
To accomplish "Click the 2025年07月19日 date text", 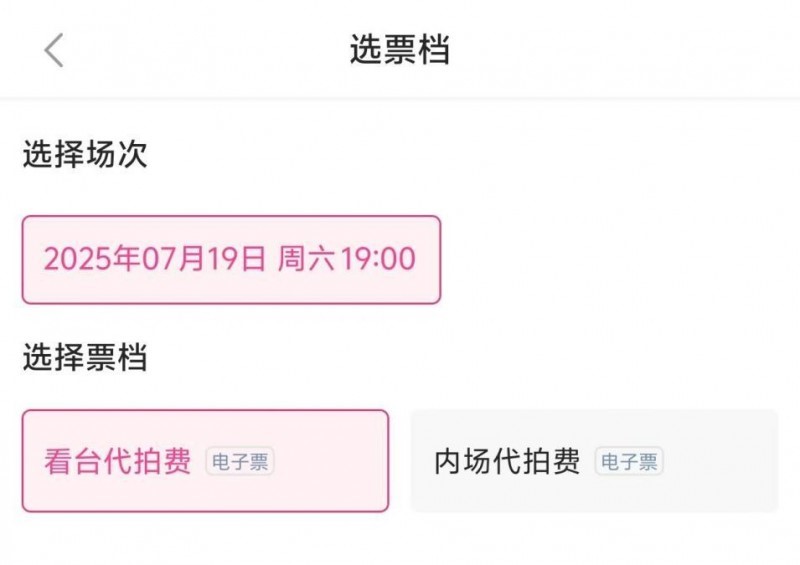I will click(x=155, y=260).
